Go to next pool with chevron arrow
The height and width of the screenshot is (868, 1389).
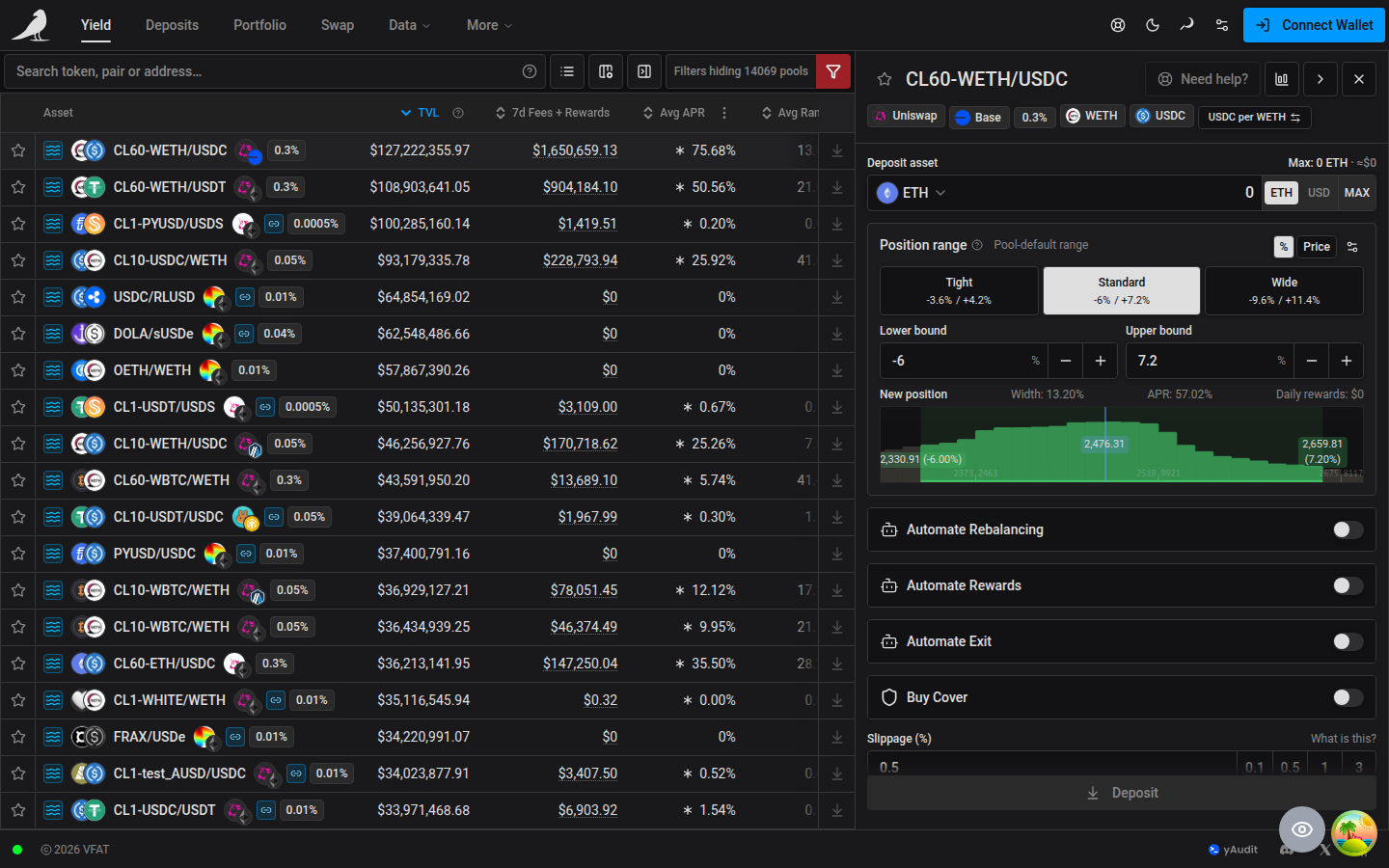click(1321, 79)
